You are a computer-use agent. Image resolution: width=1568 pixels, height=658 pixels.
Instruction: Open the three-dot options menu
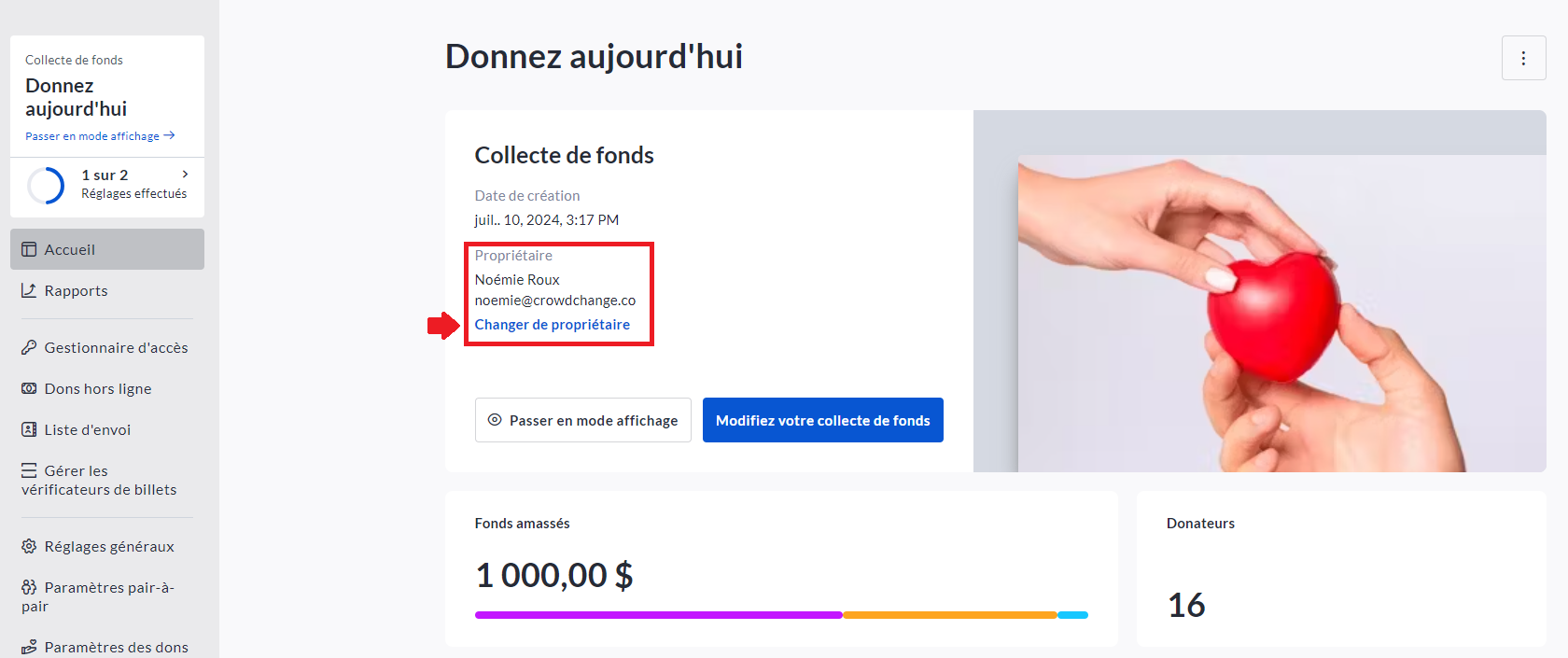click(x=1523, y=58)
